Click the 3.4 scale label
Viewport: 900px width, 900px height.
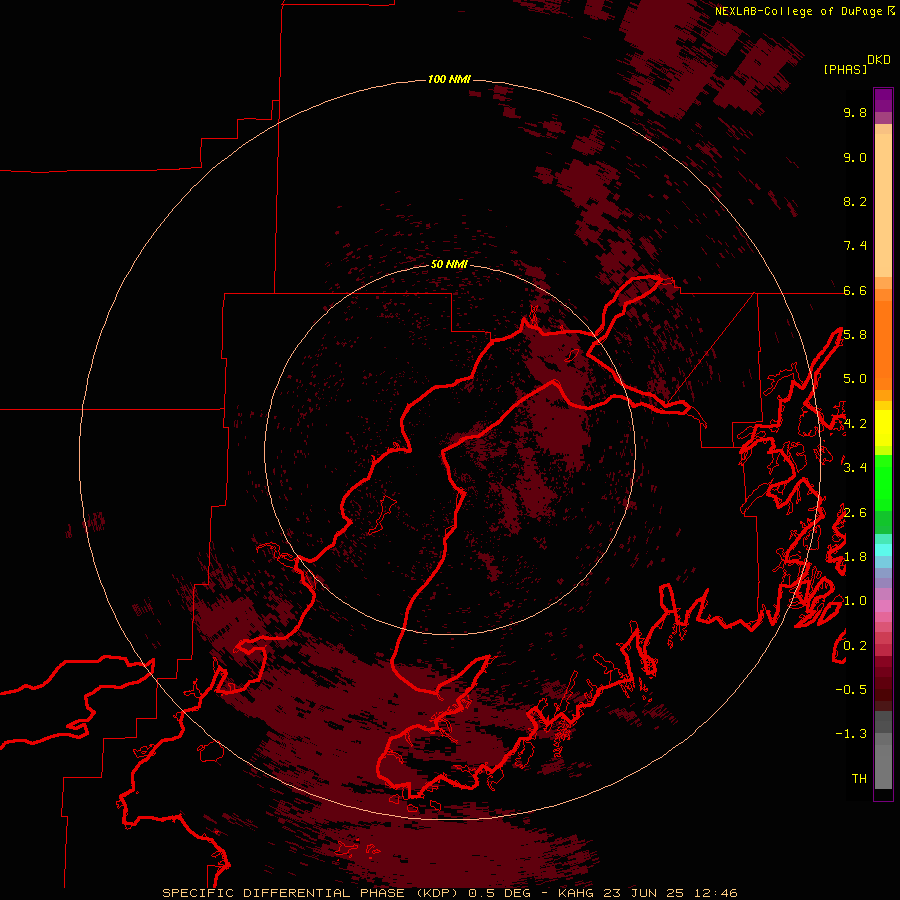tap(855, 468)
